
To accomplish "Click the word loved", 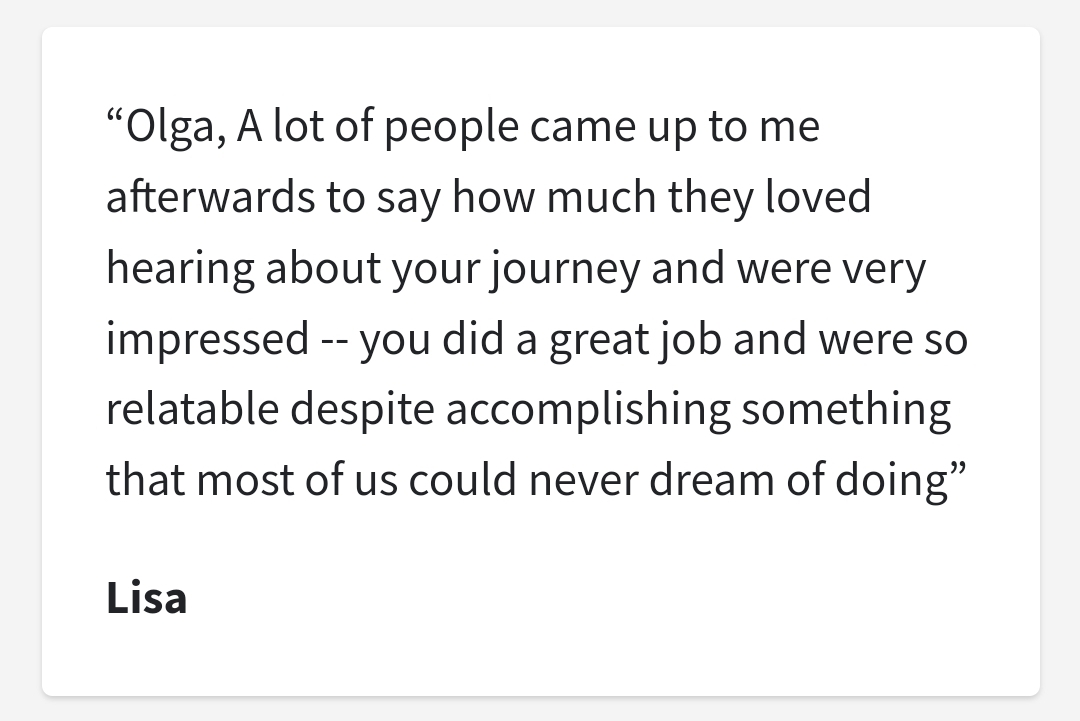I will 818,197.
